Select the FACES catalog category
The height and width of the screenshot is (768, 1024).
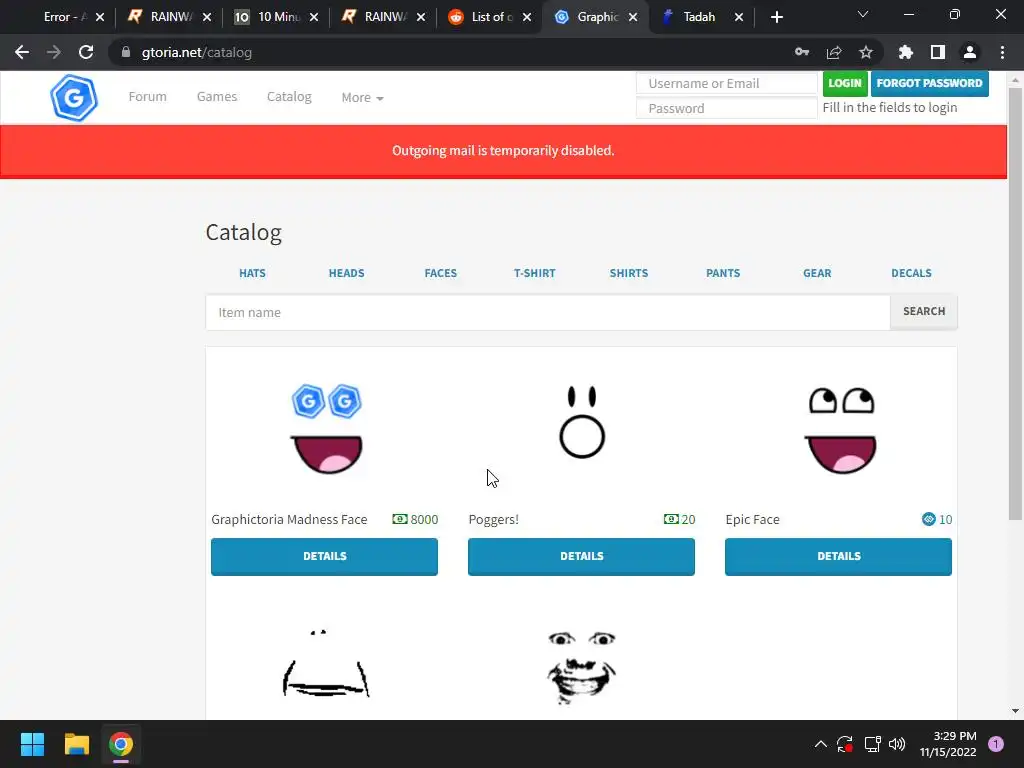(x=441, y=273)
